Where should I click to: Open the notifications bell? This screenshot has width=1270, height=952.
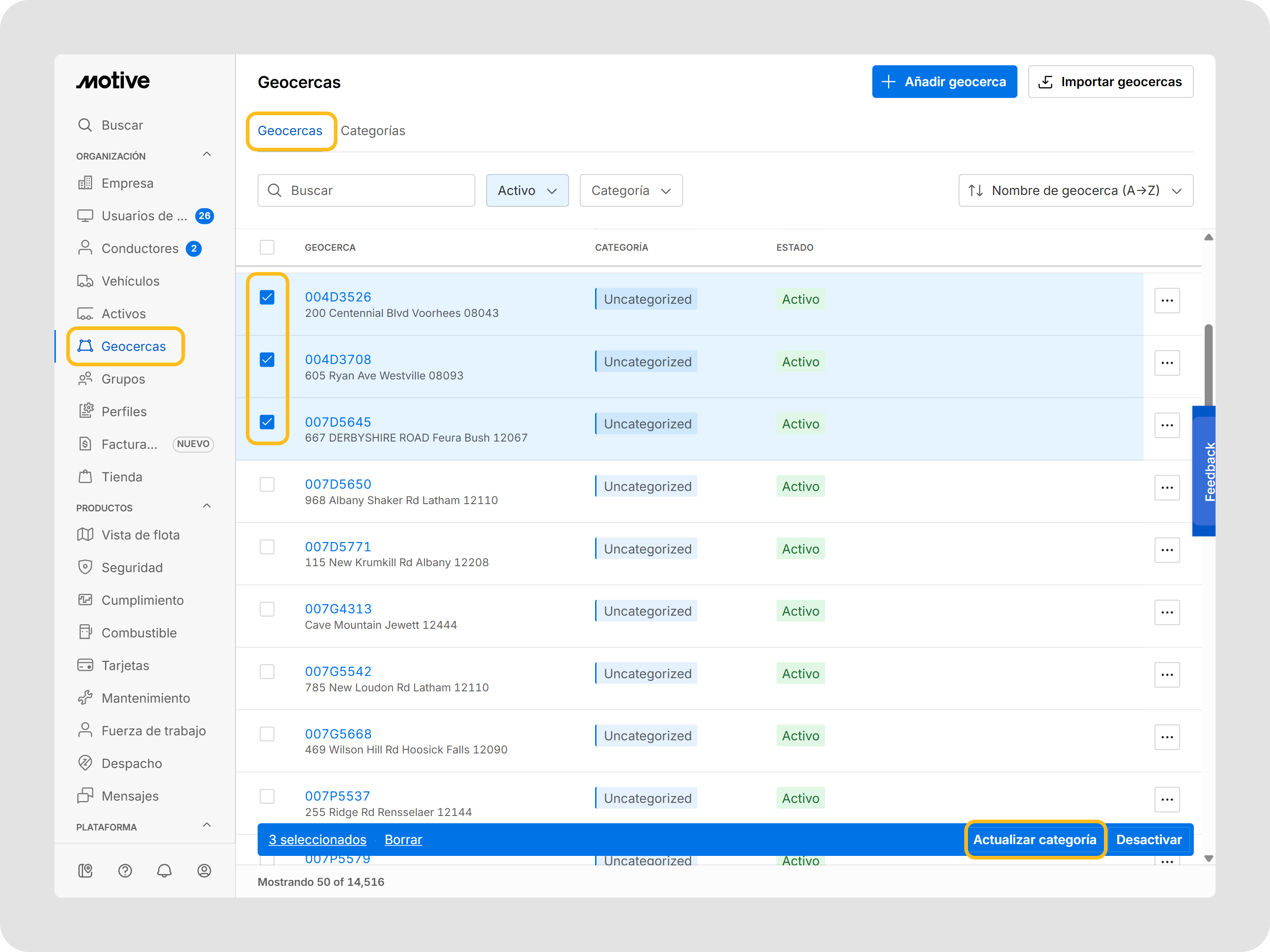165,870
